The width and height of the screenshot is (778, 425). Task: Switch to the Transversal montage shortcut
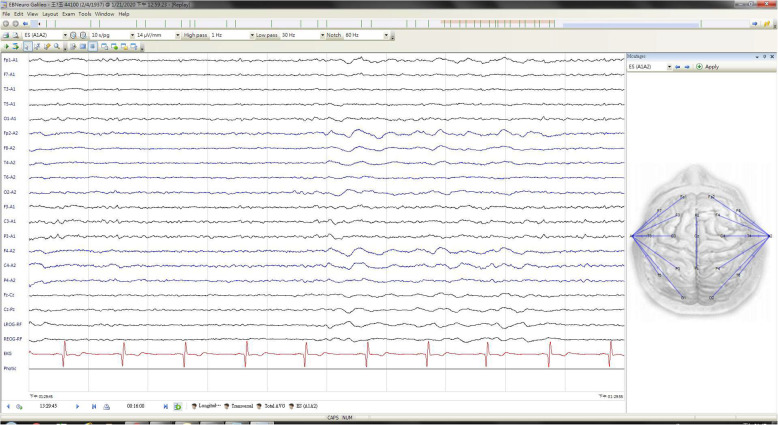(x=239, y=406)
